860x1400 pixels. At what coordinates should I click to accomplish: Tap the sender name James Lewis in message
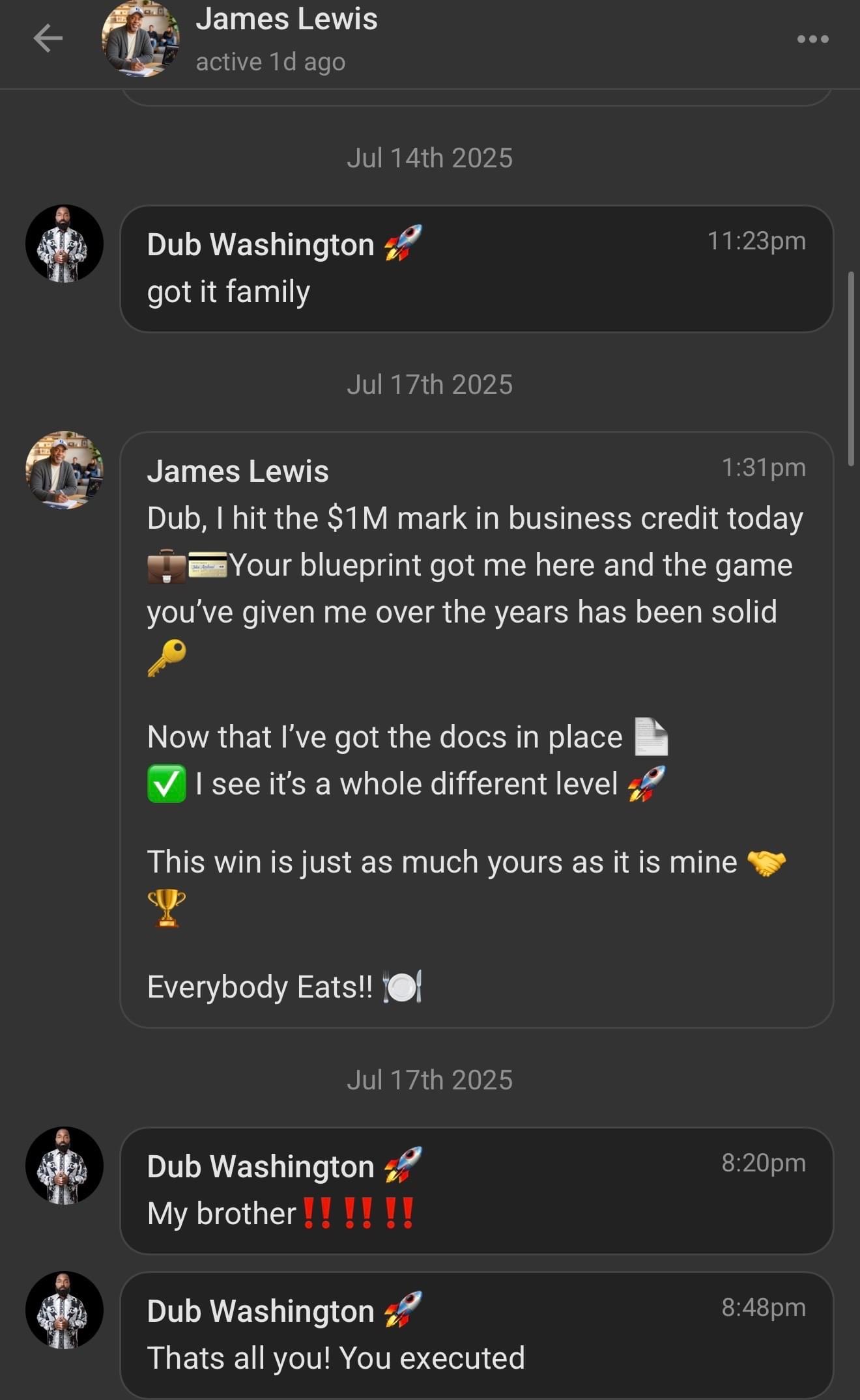point(238,471)
